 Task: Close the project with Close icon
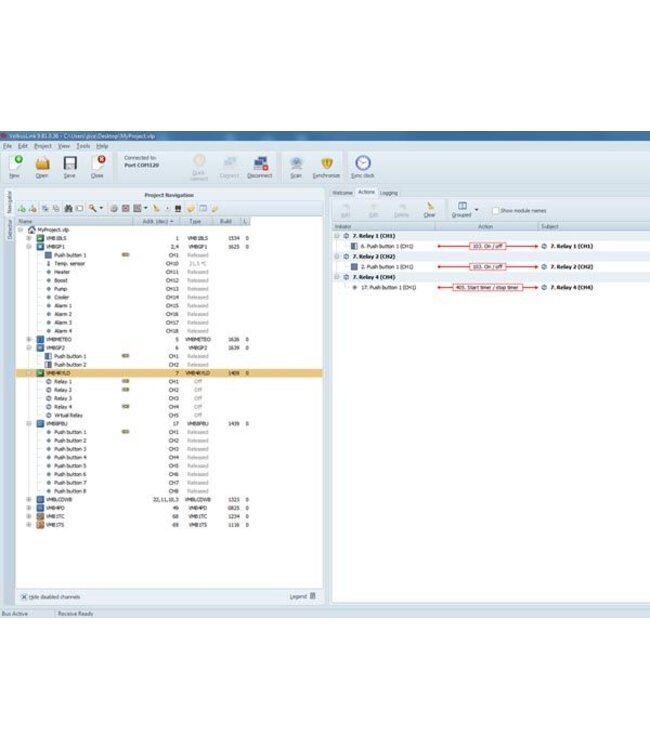click(99, 163)
